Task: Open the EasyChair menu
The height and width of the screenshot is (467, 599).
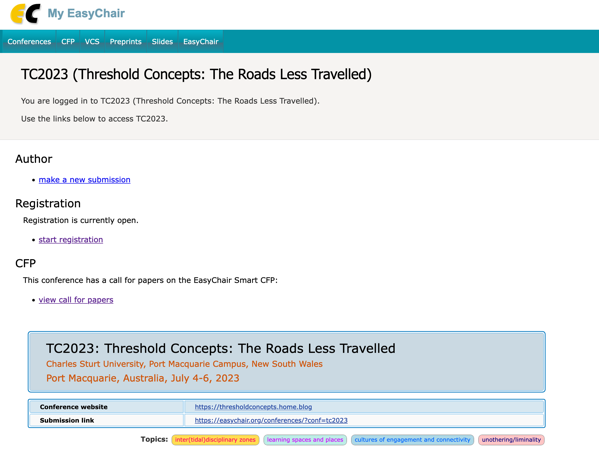Action: [x=201, y=42]
